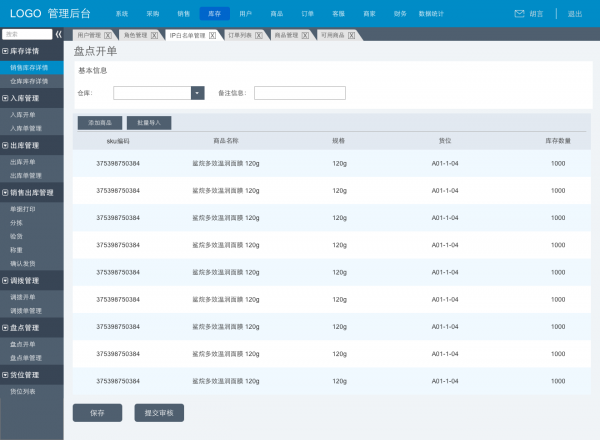Close the 用户管理 tab with X icon
The height and width of the screenshot is (440, 600).
[x=108, y=35]
